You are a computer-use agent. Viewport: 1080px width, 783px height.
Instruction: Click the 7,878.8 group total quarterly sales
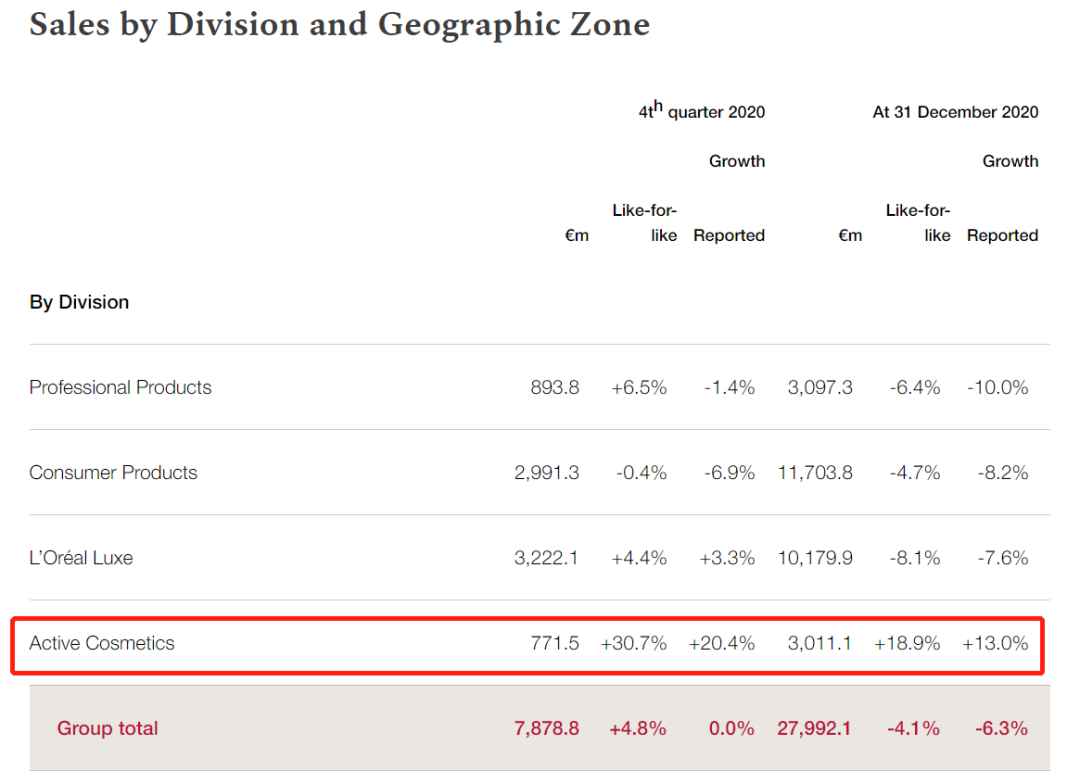click(547, 729)
